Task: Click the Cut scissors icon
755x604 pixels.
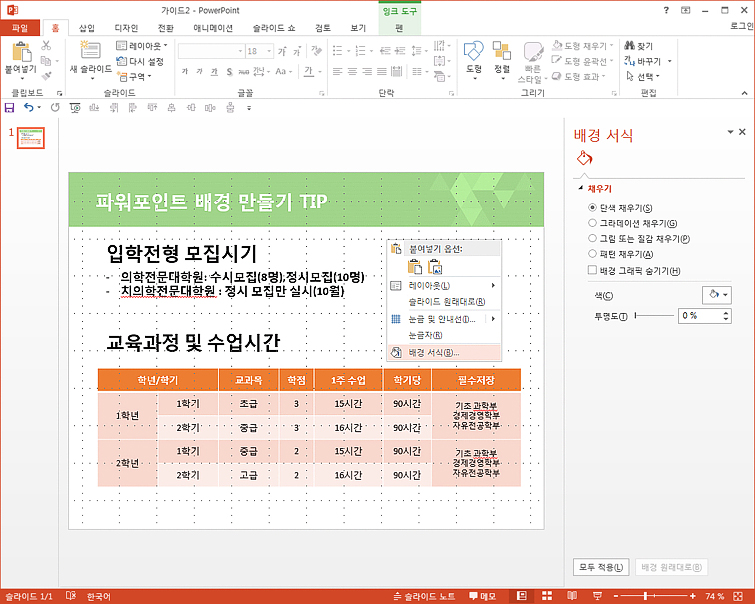Action: pyautogui.click(x=46, y=45)
